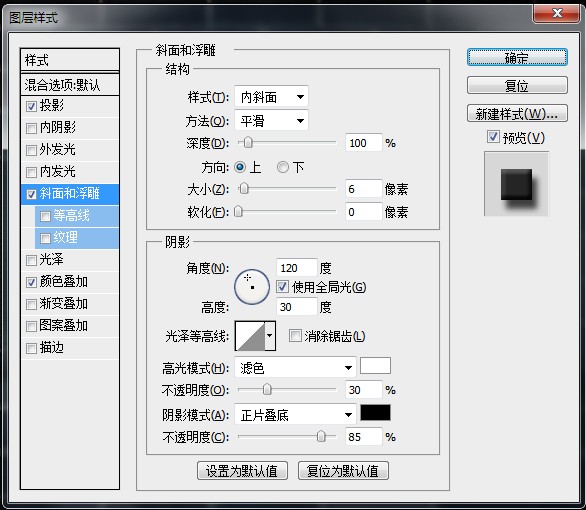This screenshot has width=586, height=510.
Task: Enable the 图案叠加 pattern overlay checkbox
Action: click(x=31, y=326)
